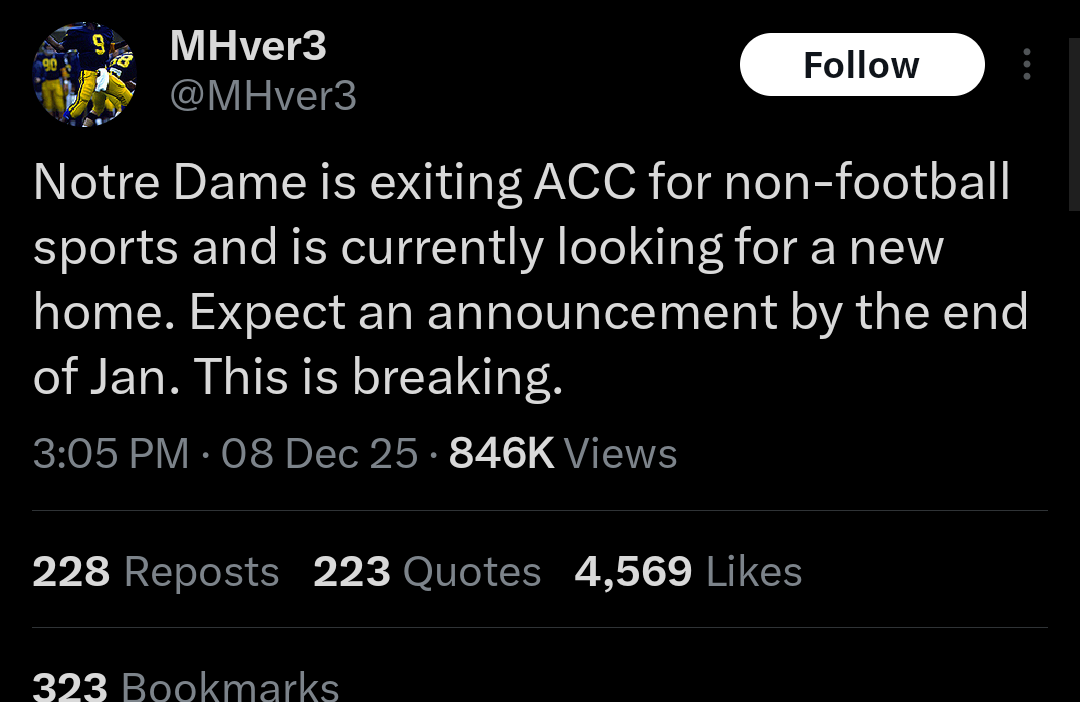Click the word "announcement" in the post

[602, 313]
